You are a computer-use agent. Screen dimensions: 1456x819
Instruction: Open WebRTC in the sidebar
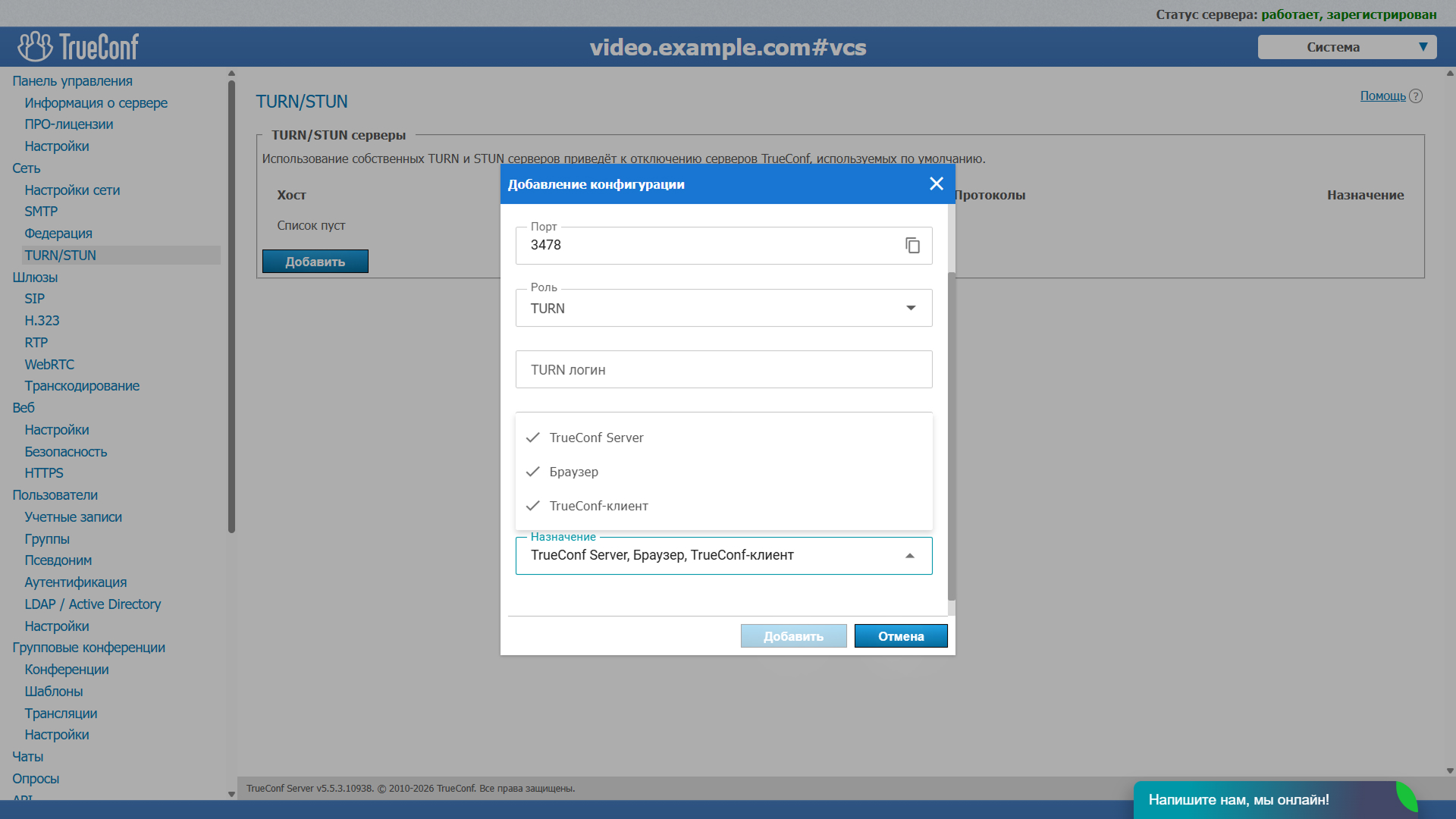pos(49,365)
